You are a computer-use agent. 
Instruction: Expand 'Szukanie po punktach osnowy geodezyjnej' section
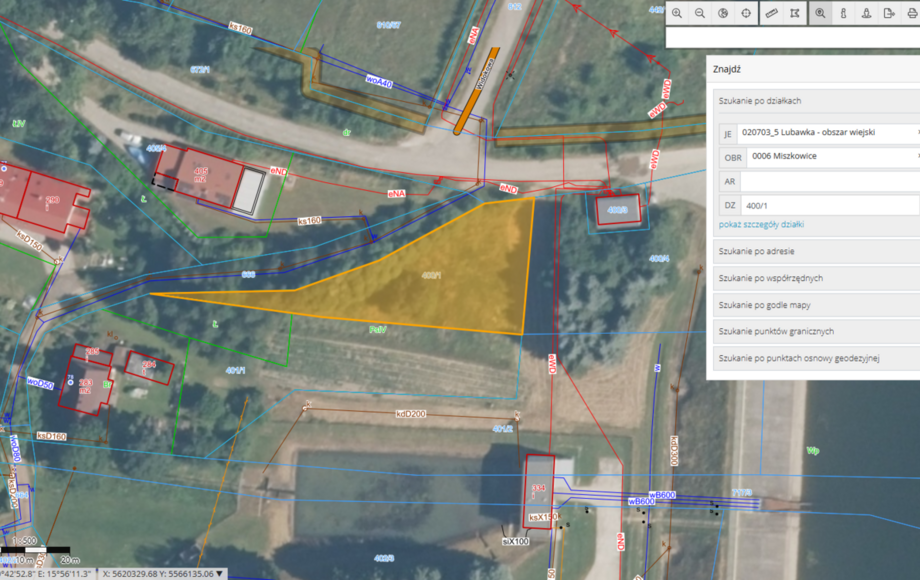tap(816, 358)
